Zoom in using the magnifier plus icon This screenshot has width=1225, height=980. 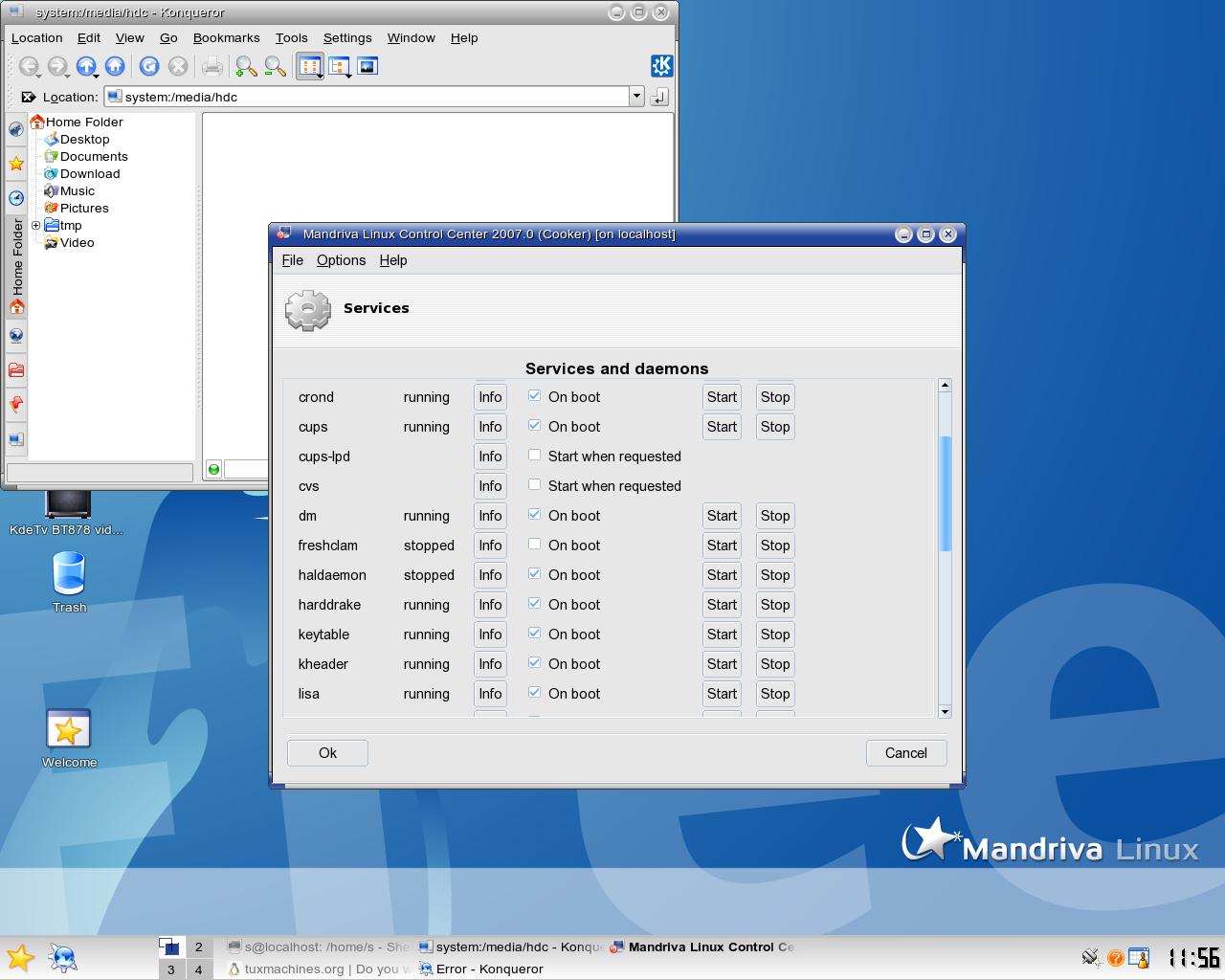(246, 66)
